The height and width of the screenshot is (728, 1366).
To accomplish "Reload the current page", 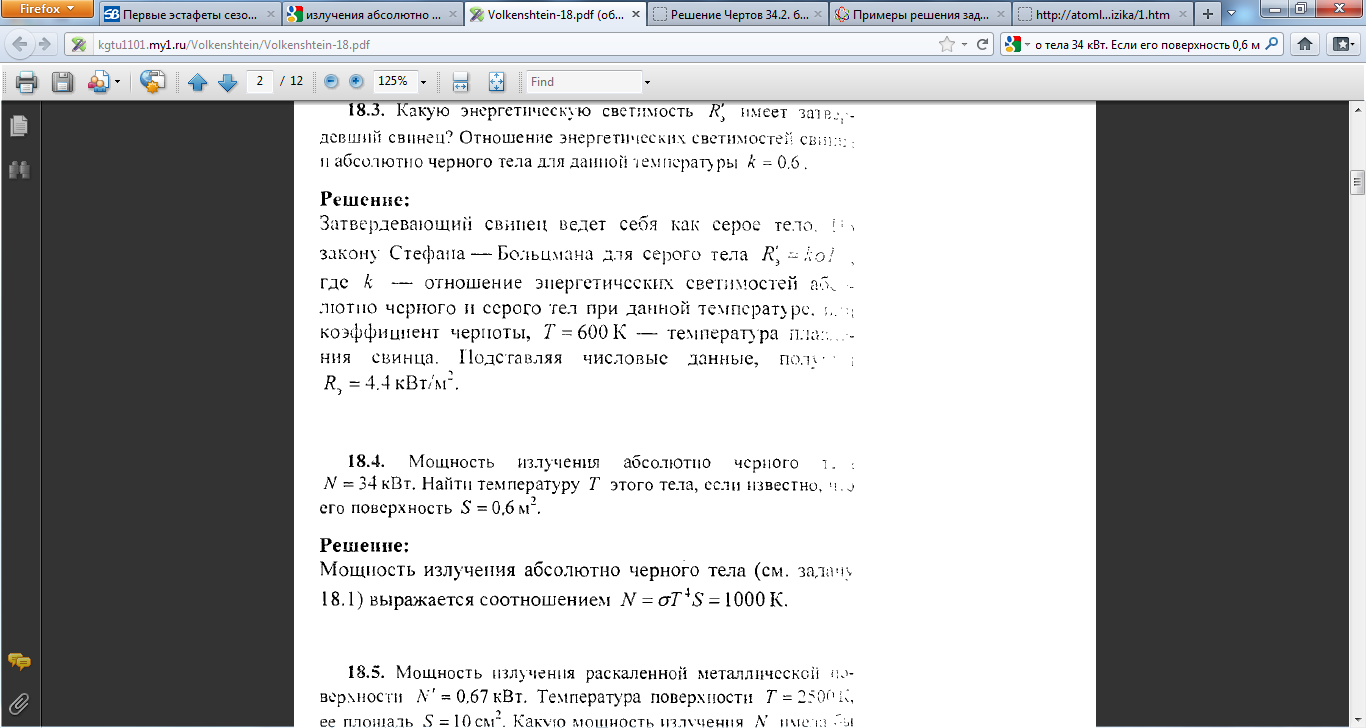I will point(983,44).
